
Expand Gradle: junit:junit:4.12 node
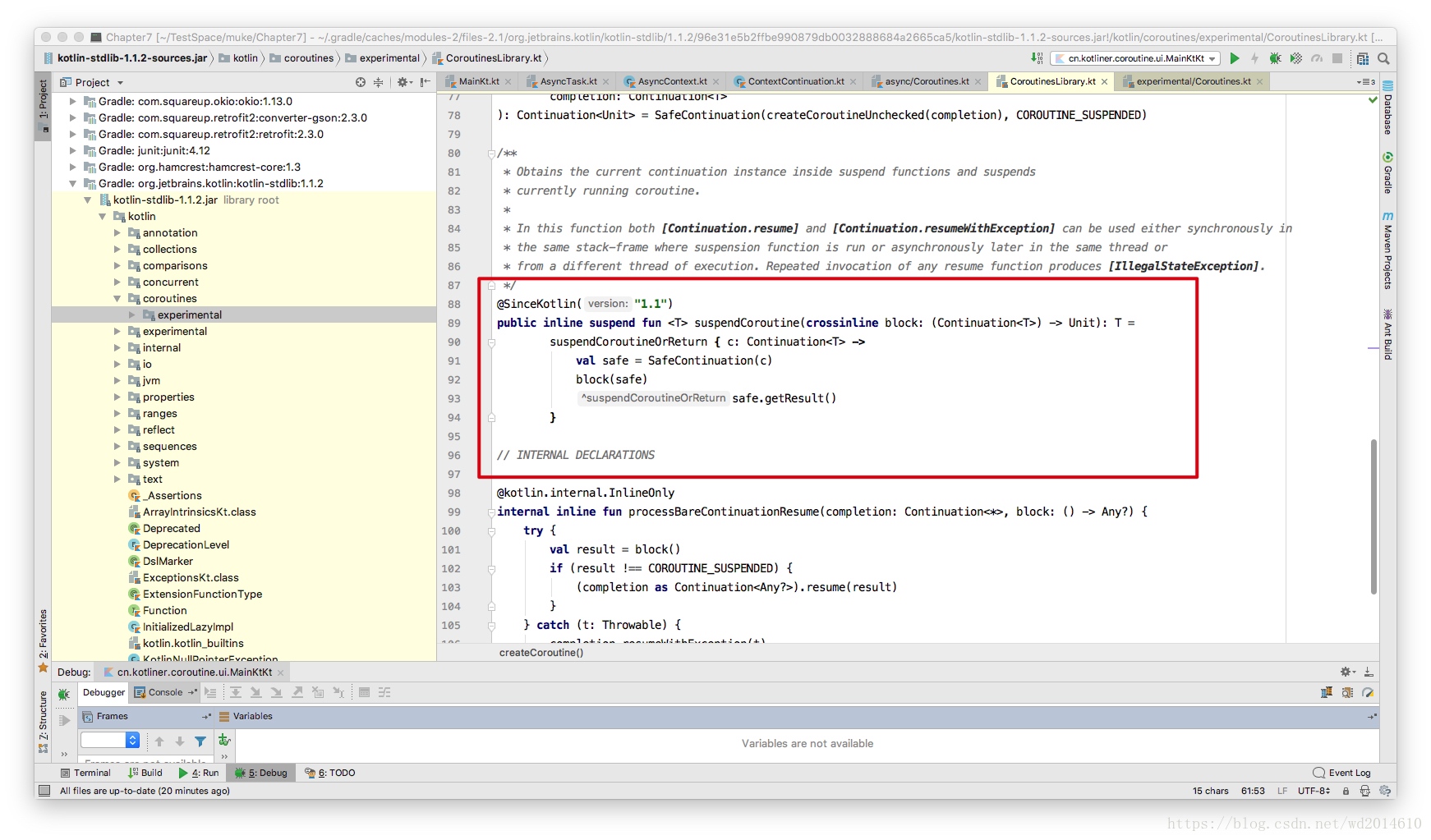point(73,151)
